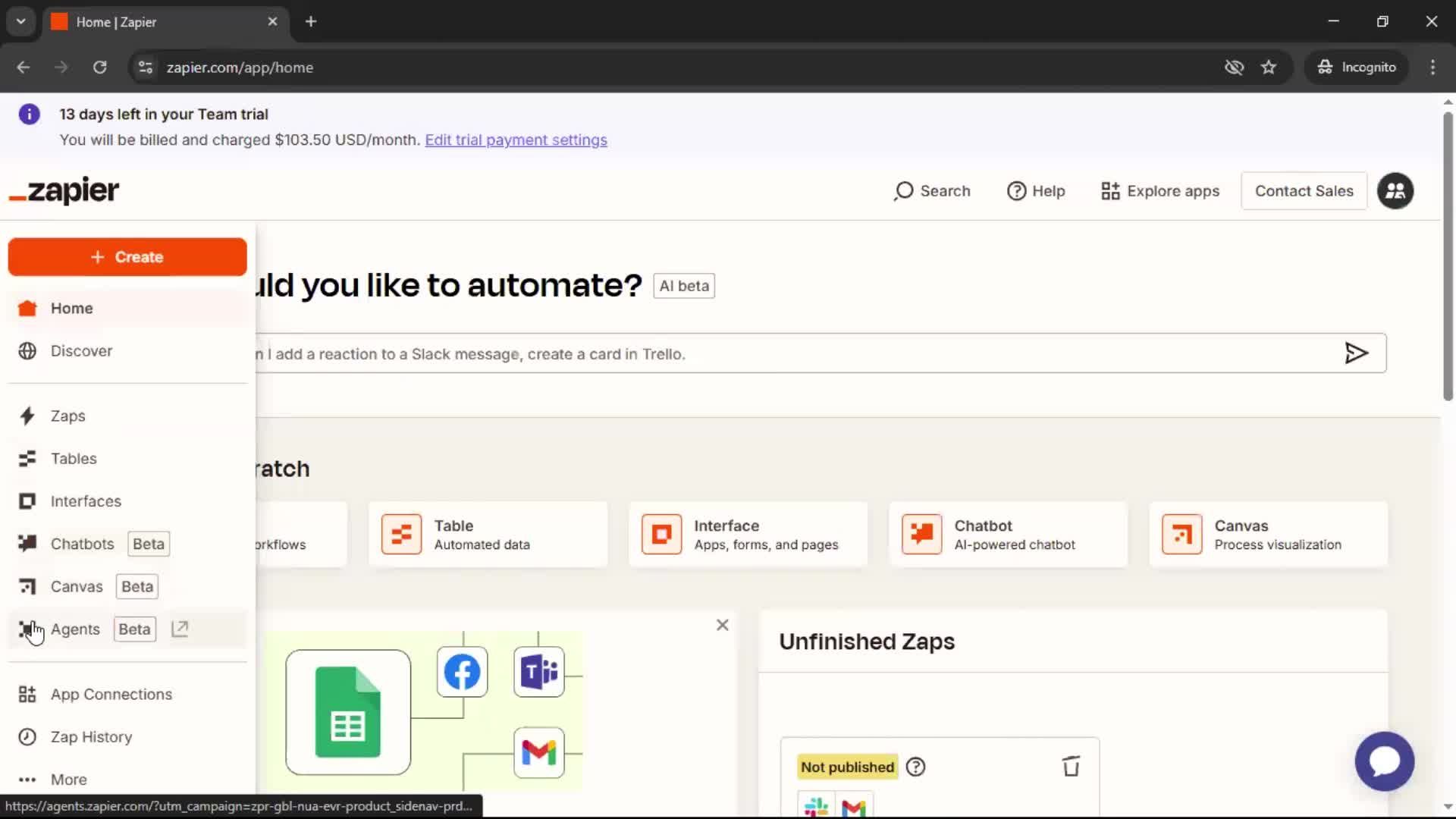The image size is (1456, 819).
Task: Click the AI beta badge
Action: (x=684, y=286)
